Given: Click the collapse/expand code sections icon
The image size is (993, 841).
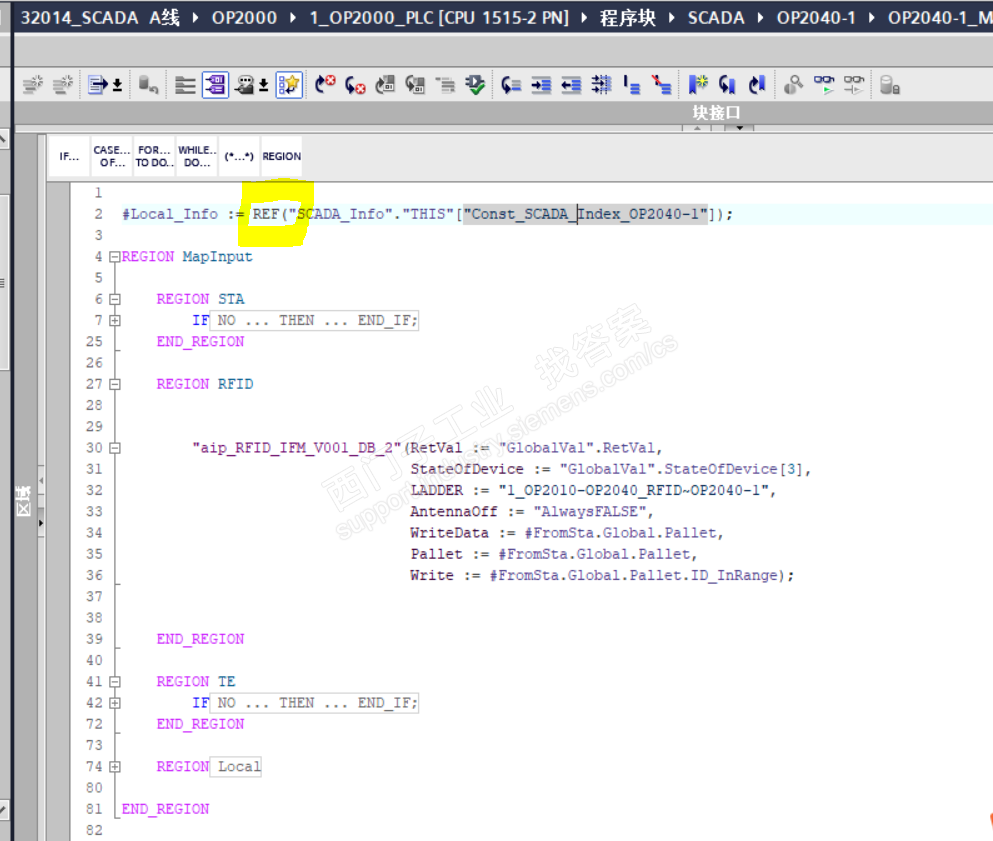Looking at the screenshot, I should point(185,84).
